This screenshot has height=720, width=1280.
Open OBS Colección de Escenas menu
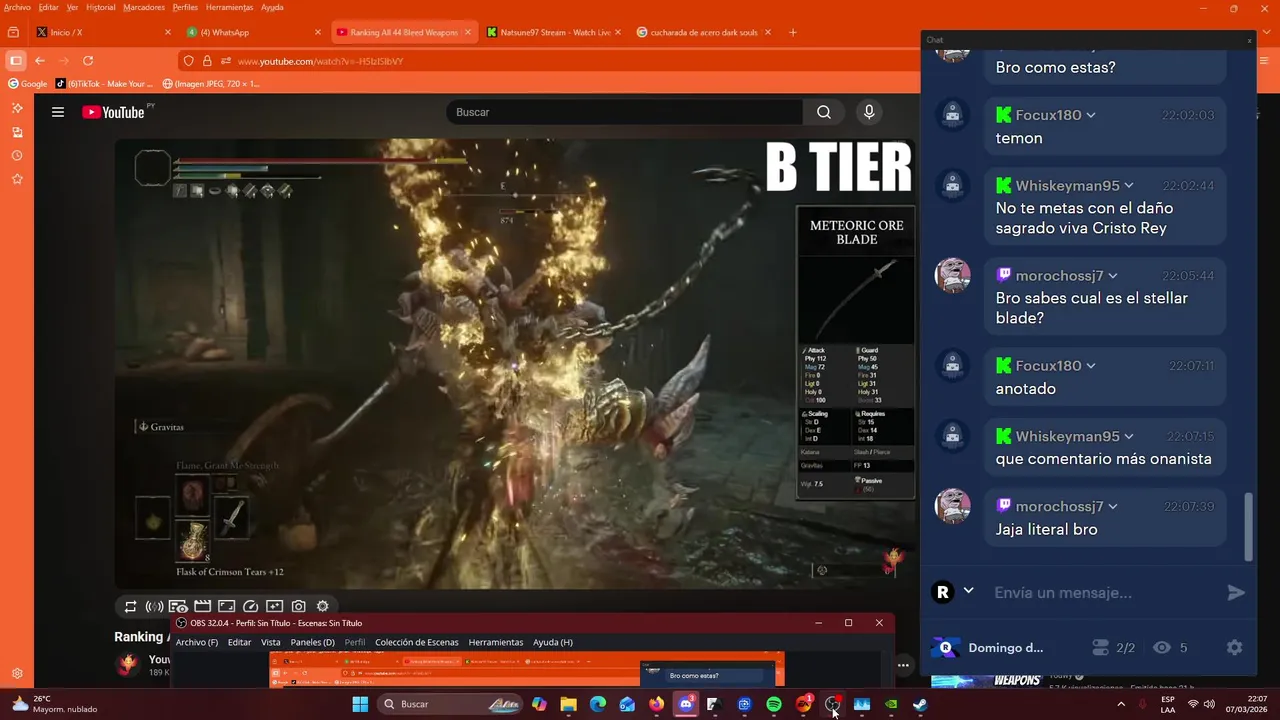point(416,642)
